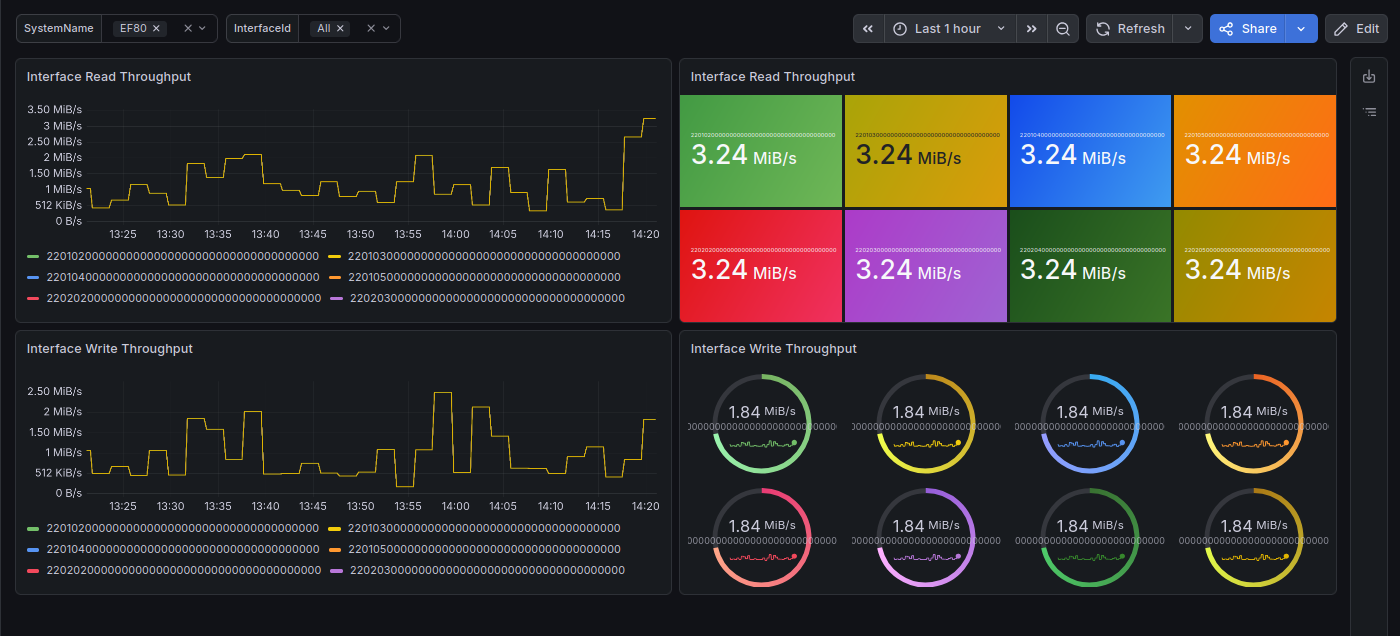Select the blue 3.24 MiB/s stat tile
This screenshot has width=1400, height=636.
1090,151
